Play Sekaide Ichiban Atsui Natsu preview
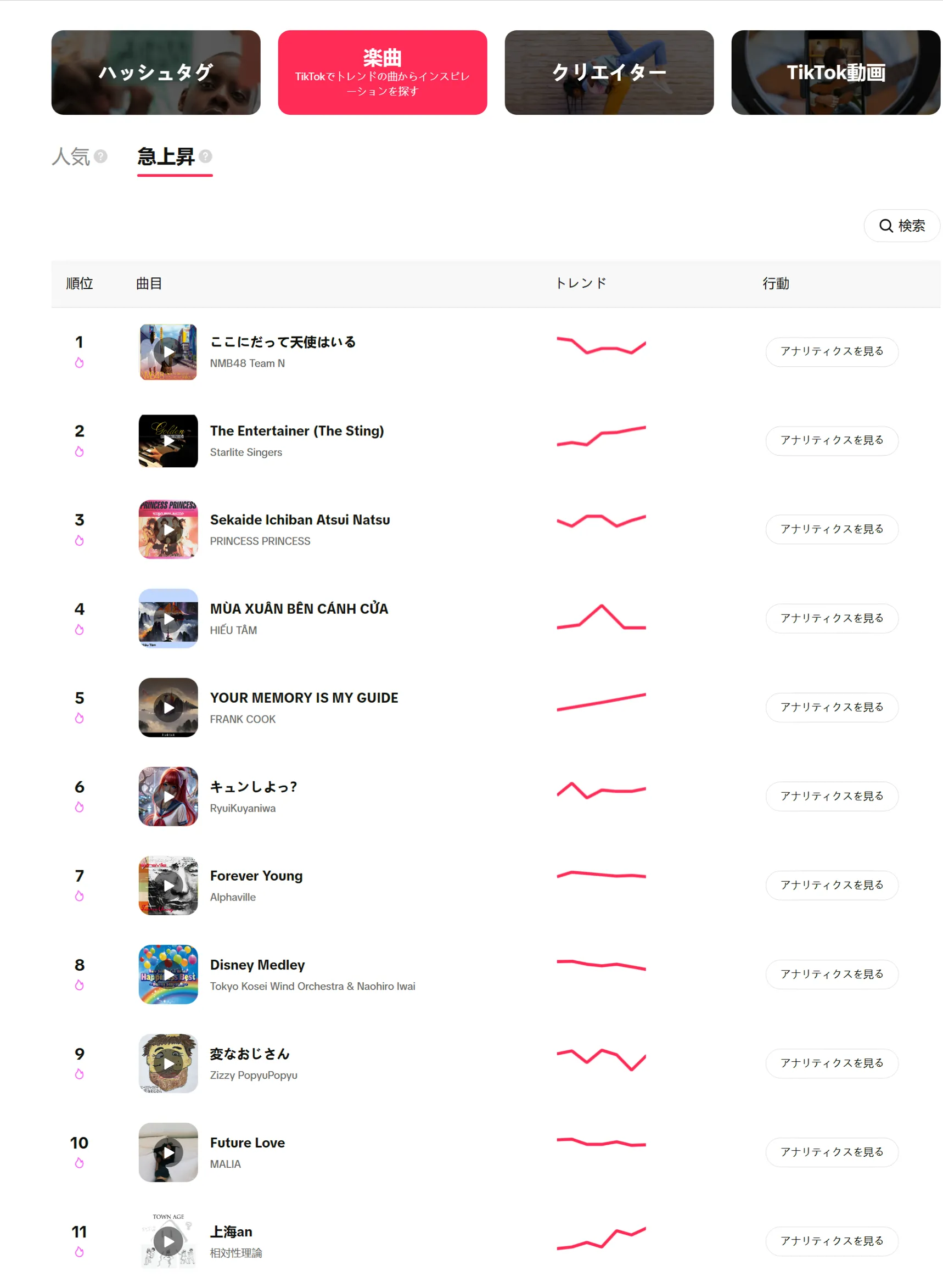Image resolution: width=943 pixels, height=1288 pixels. [169, 530]
